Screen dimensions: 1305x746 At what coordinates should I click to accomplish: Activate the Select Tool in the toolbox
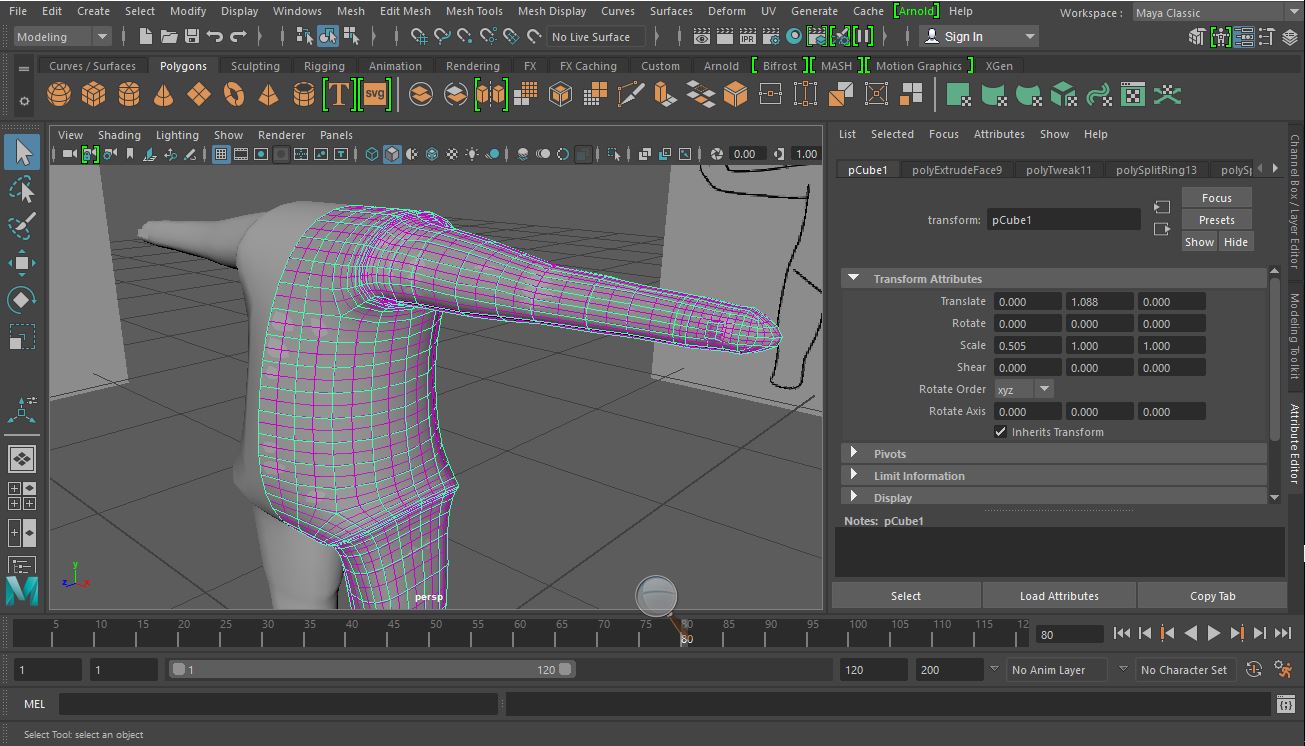click(x=23, y=151)
